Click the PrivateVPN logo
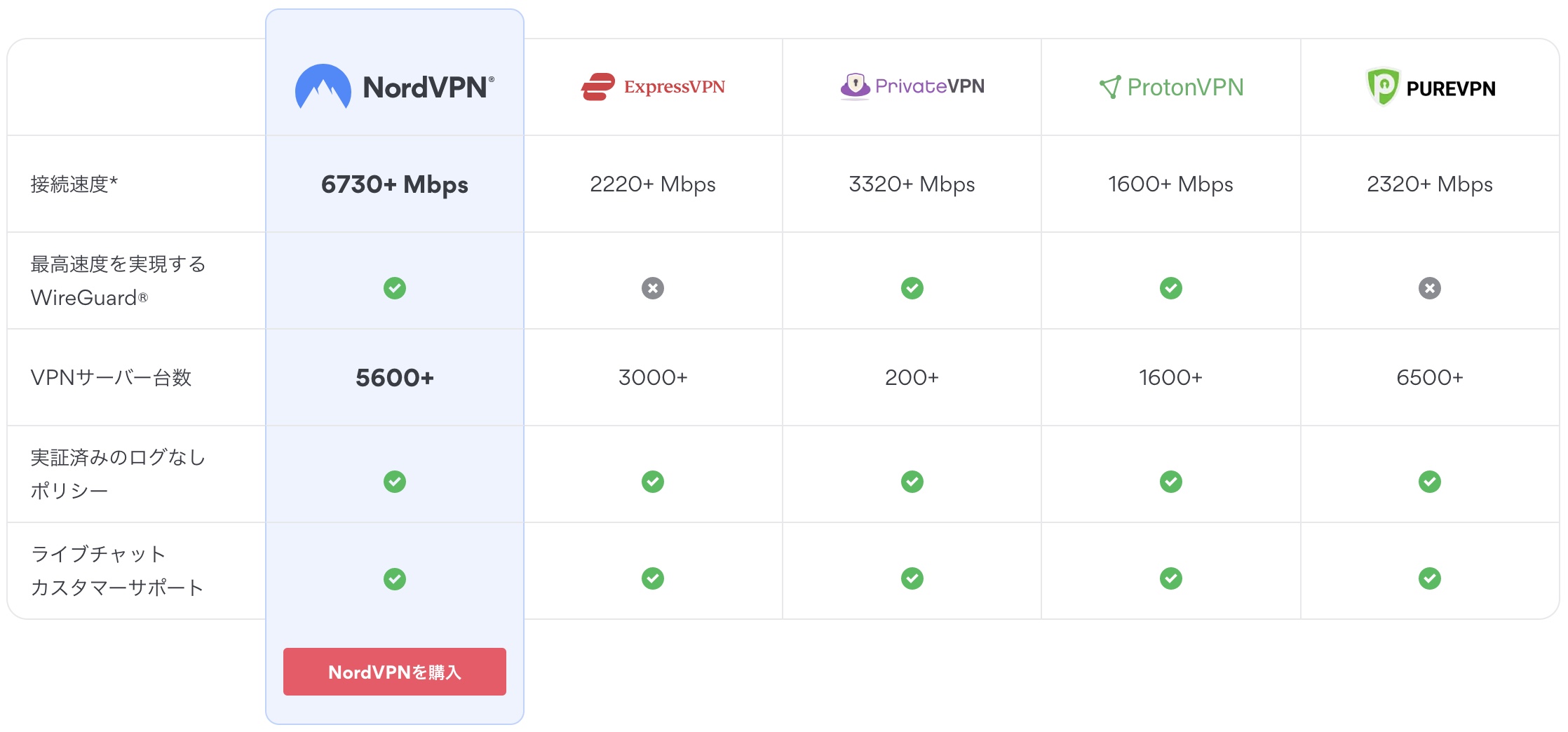 click(912, 86)
